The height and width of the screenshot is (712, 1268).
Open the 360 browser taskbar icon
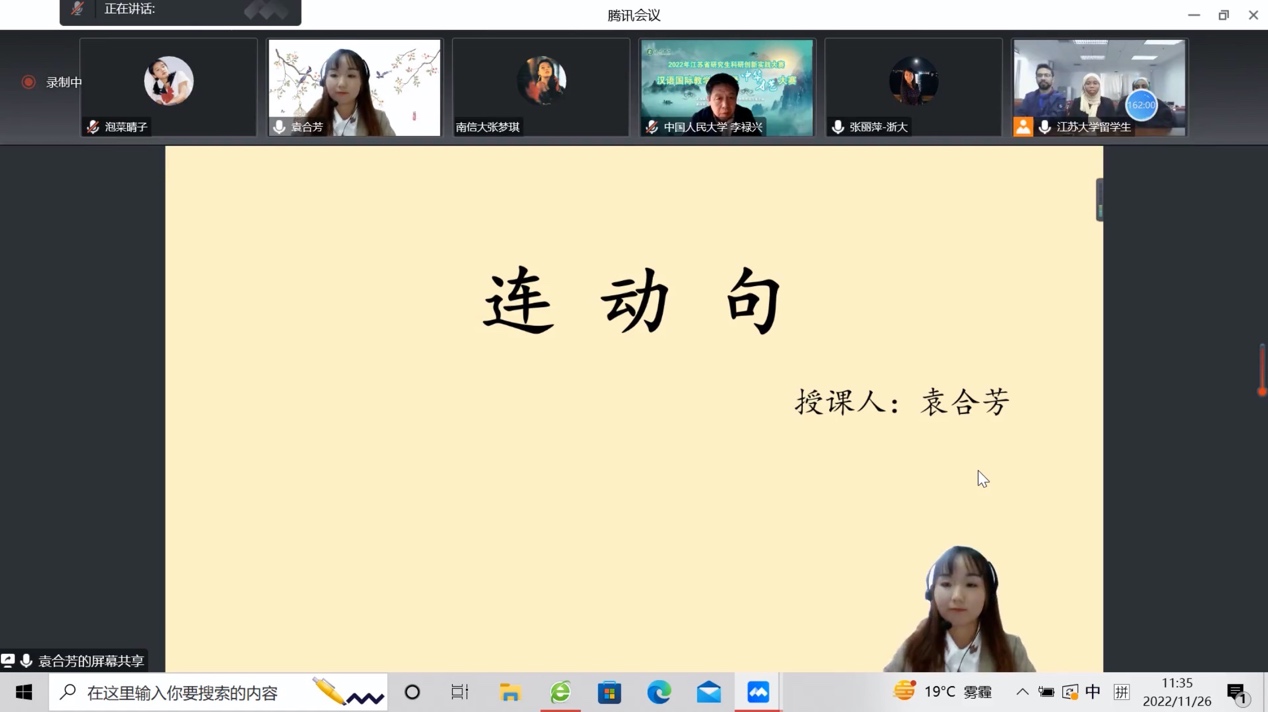pyautogui.click(x=560, y=692)
